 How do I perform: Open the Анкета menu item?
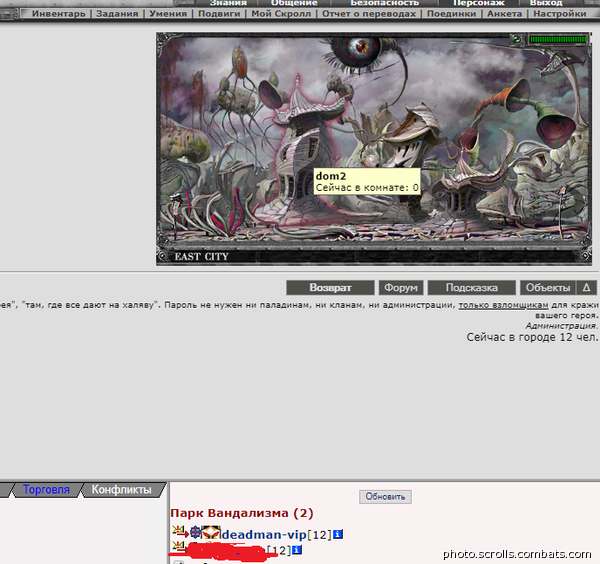(504, 14)
